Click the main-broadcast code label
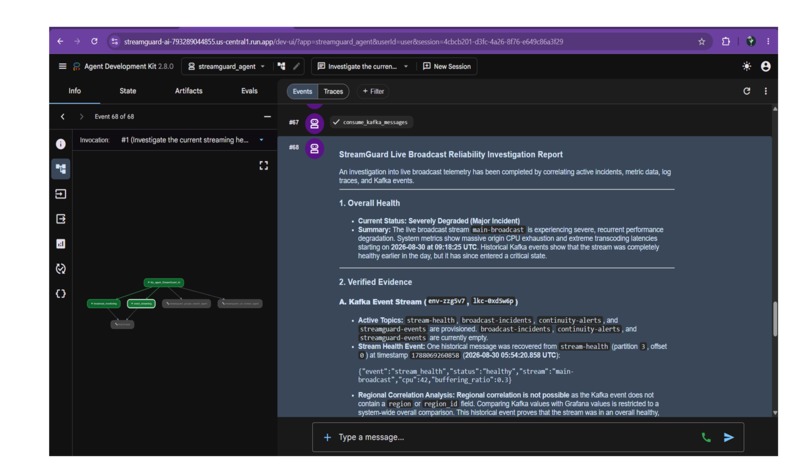 point(498,230)
